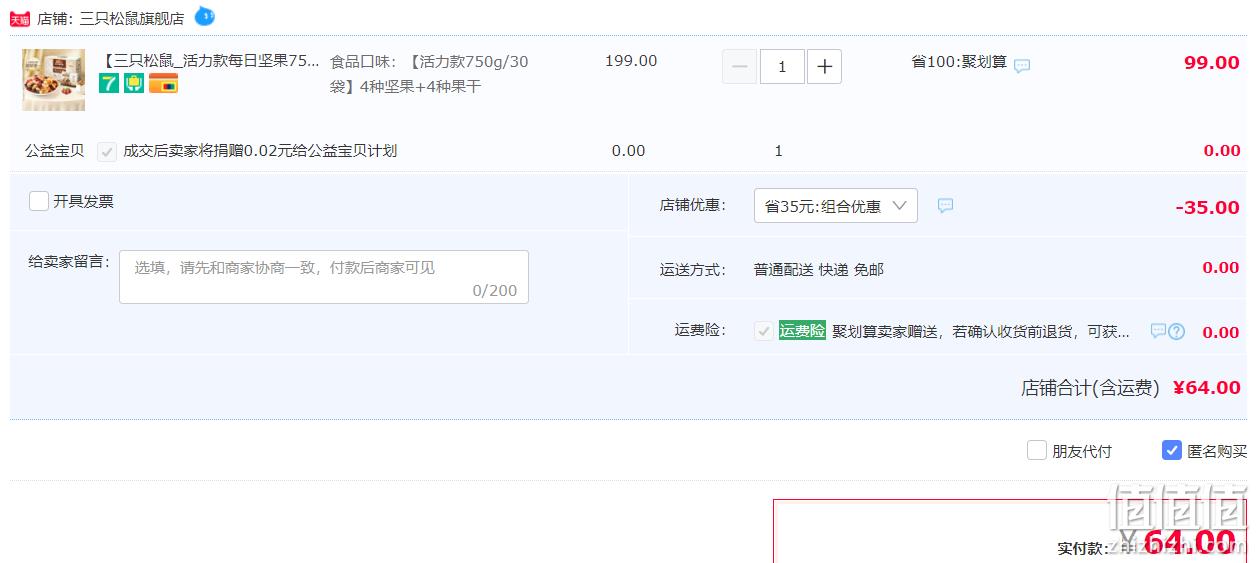This screenshot has width=1257, height=563.
Task: Open Wangwang chat with the shop
Action: click(204, 16)
